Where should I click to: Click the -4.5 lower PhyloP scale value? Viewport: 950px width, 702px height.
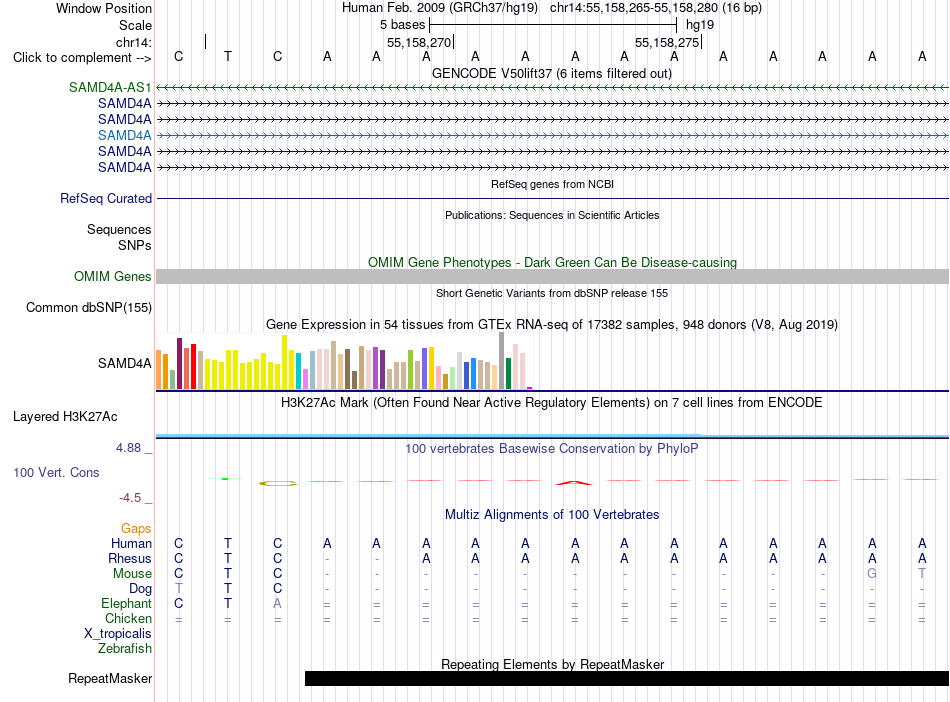tap(130, 498)
